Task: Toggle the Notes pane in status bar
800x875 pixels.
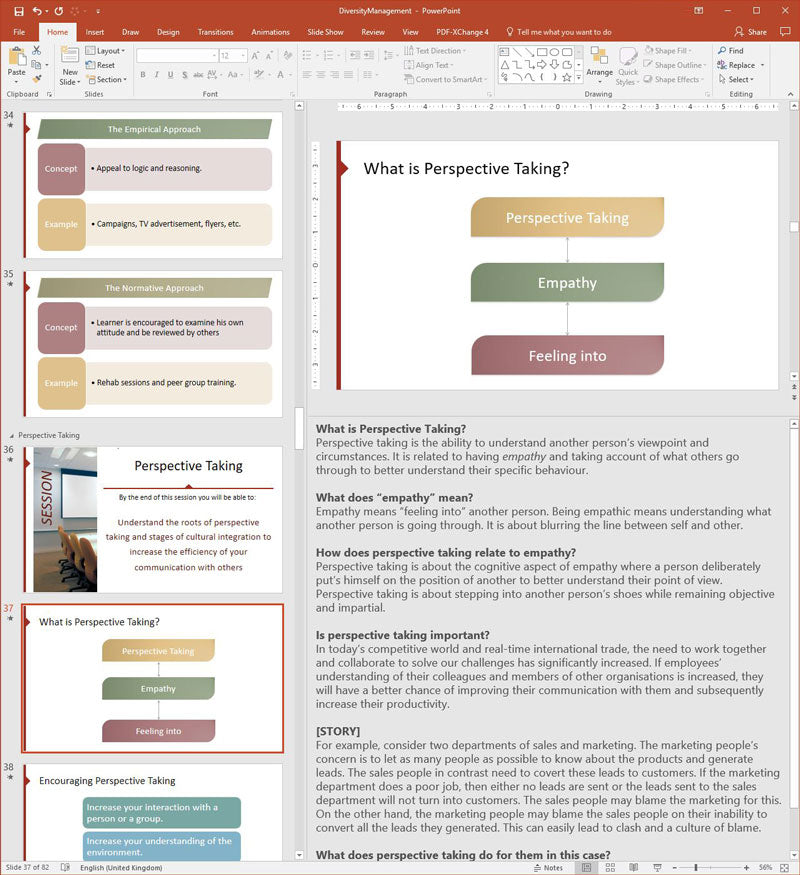Action: 548,868
